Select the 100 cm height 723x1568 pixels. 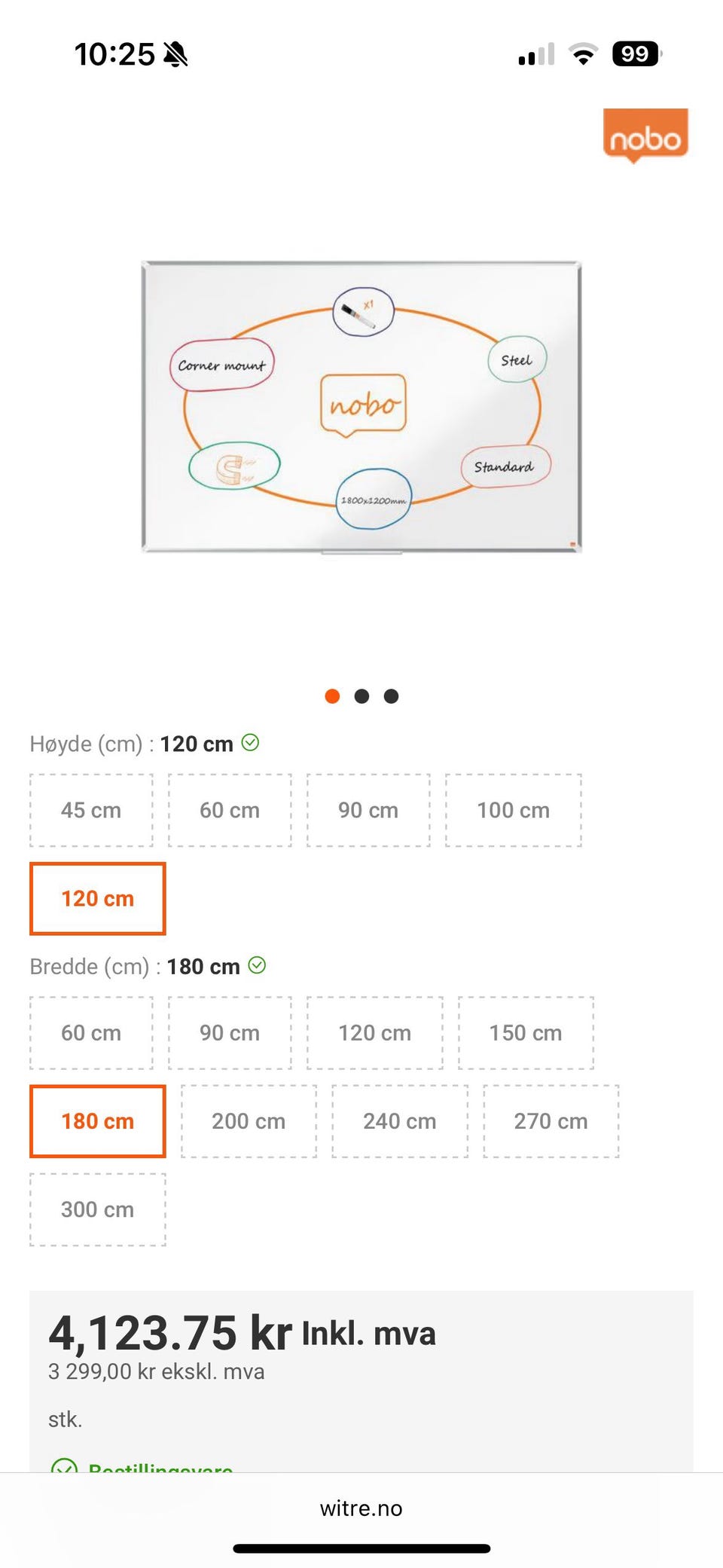513,810
